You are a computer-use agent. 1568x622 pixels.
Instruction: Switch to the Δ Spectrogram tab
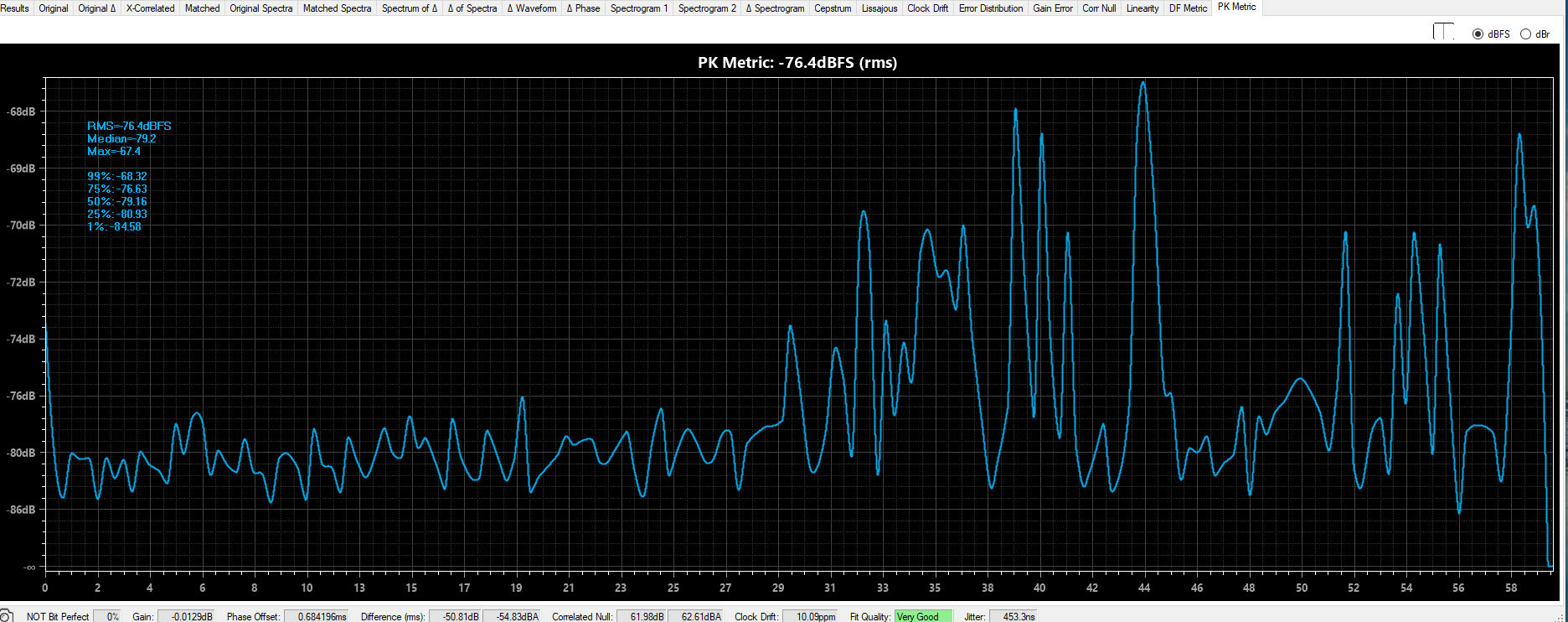click(x=776, y=8)
